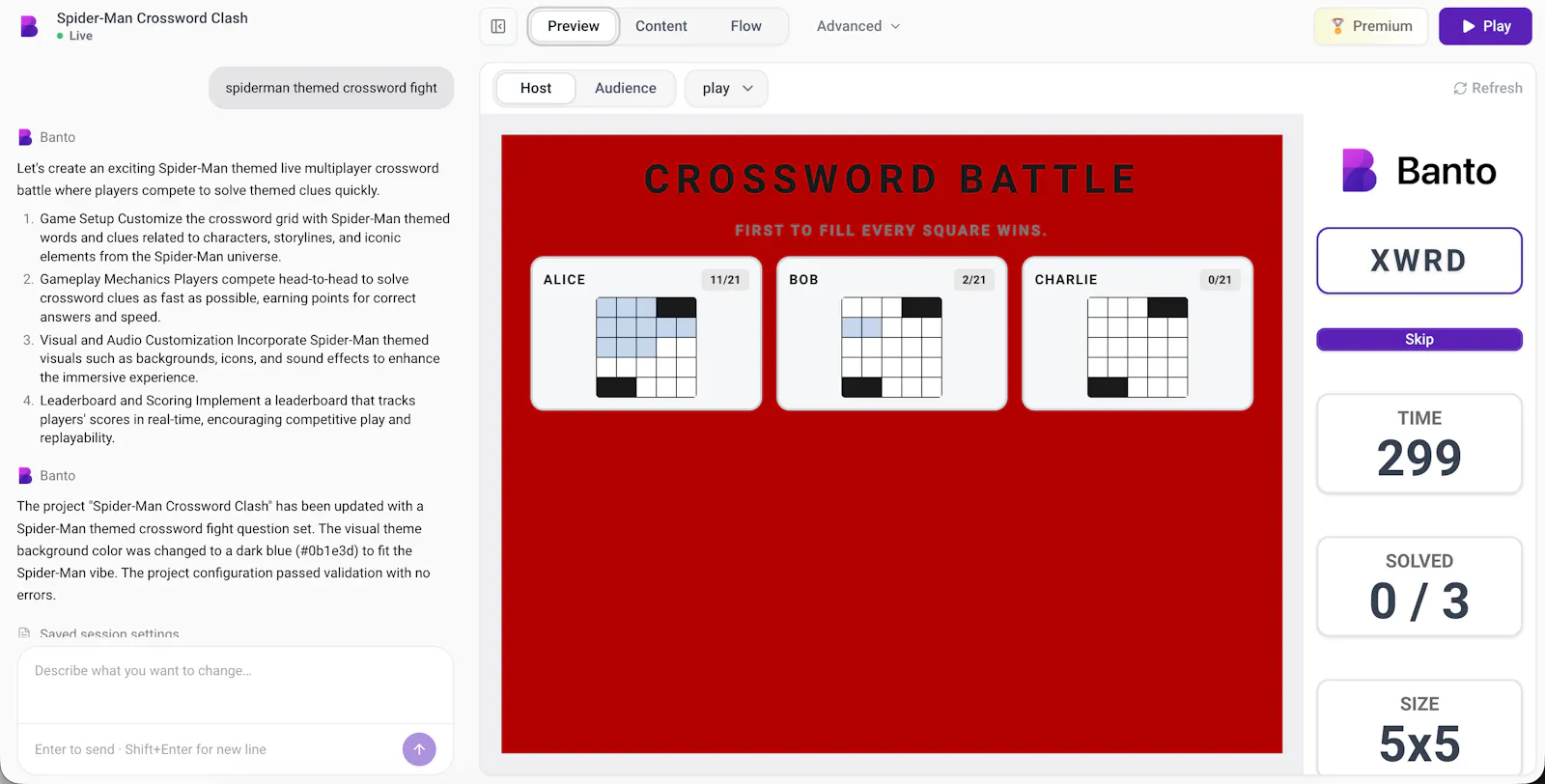The image size is (1545, 784).
Task: Click the document icon beside Saved session settings
Action: click(24, 633)
